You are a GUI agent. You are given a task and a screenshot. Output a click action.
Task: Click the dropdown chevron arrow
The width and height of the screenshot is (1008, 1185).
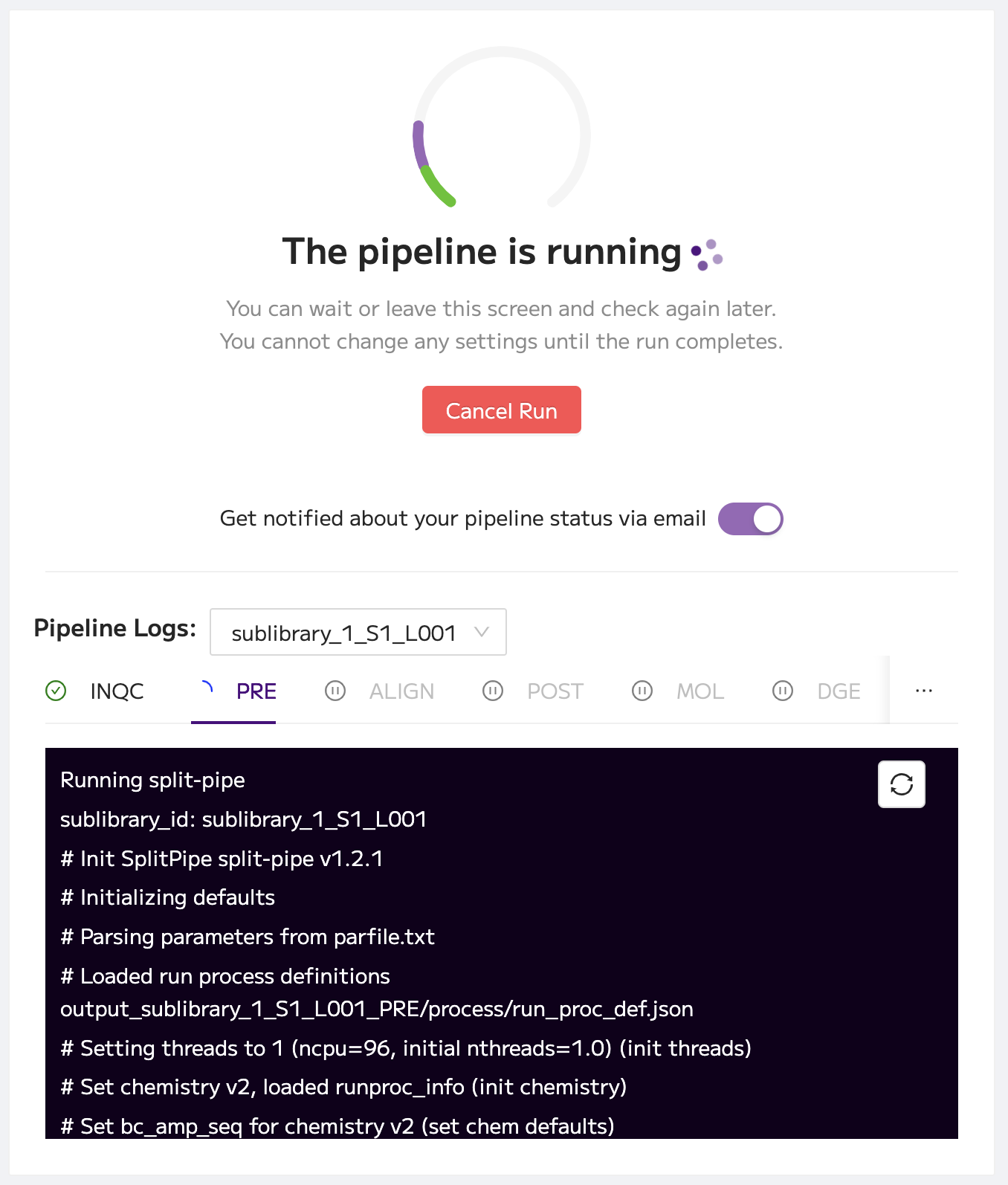482,632
